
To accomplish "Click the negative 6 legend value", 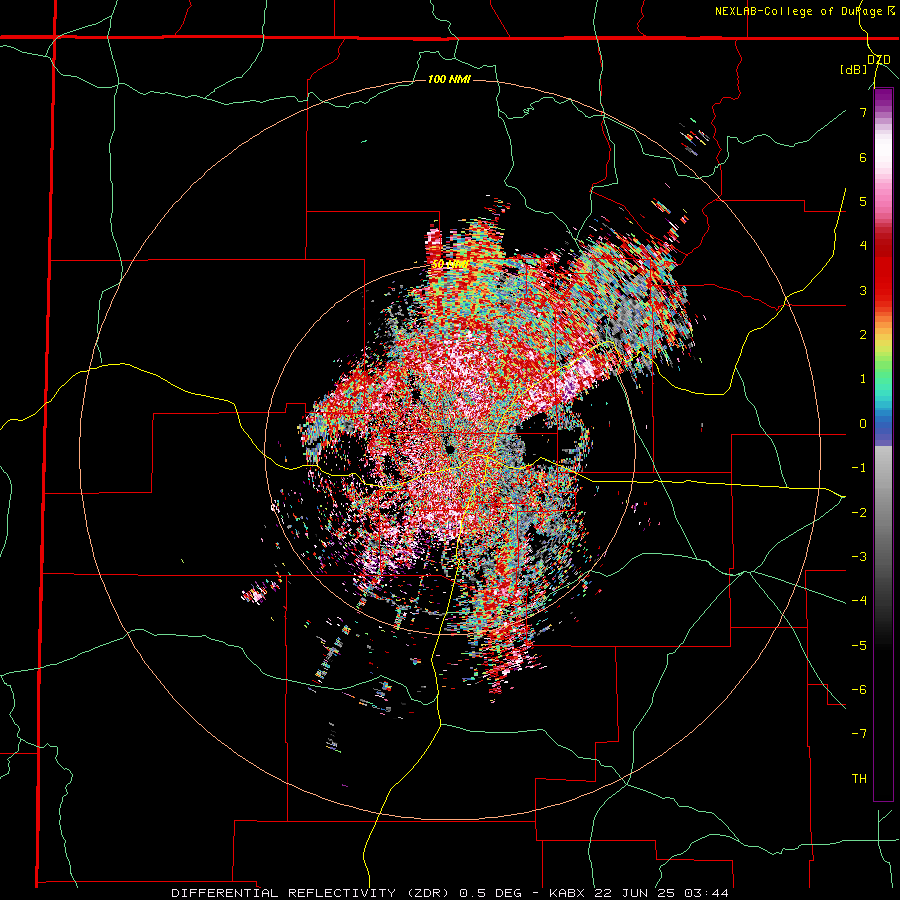I will [859, 689].
